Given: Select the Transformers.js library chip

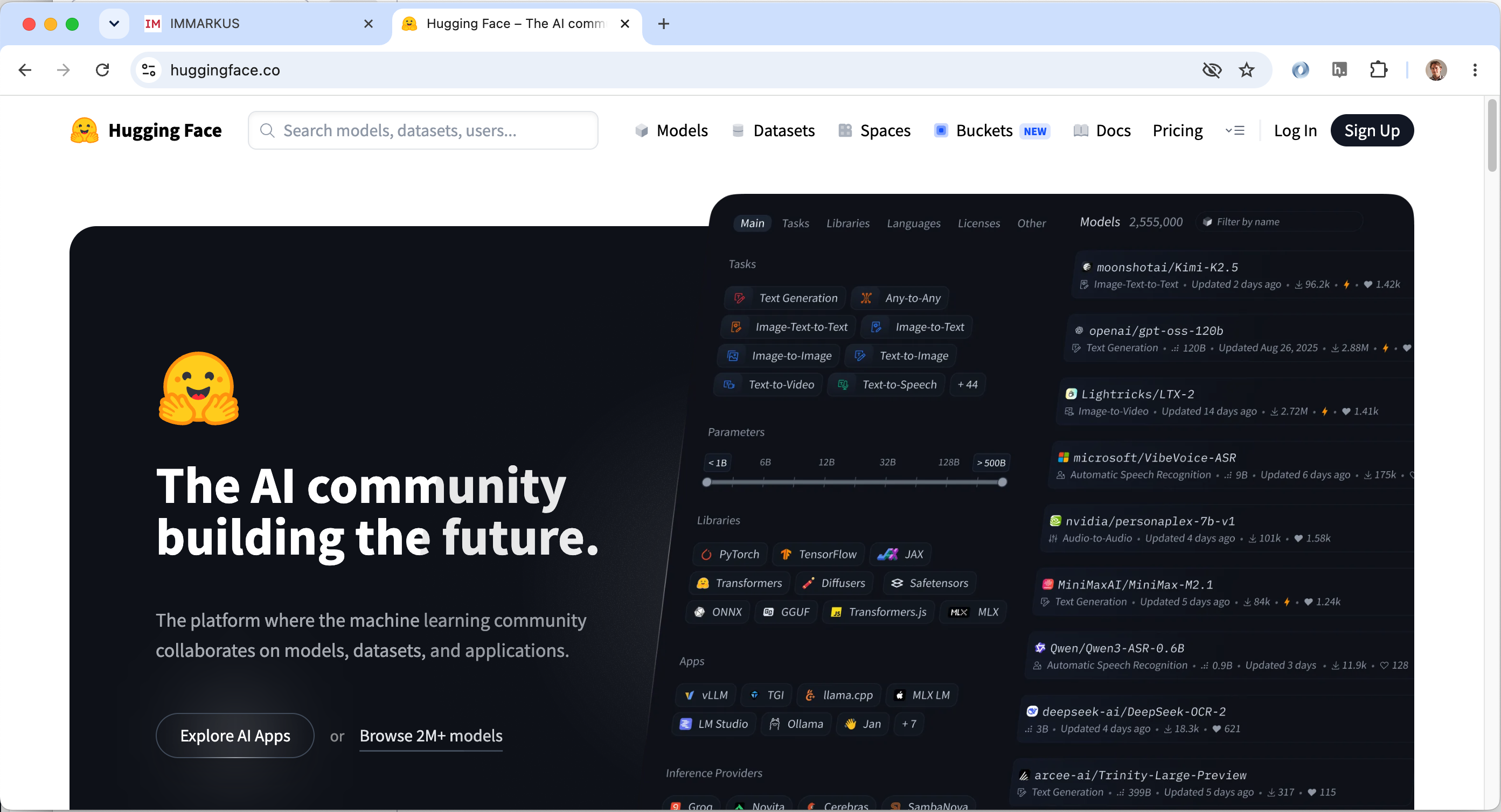Looking at the screenshot, I should [878, 612].
